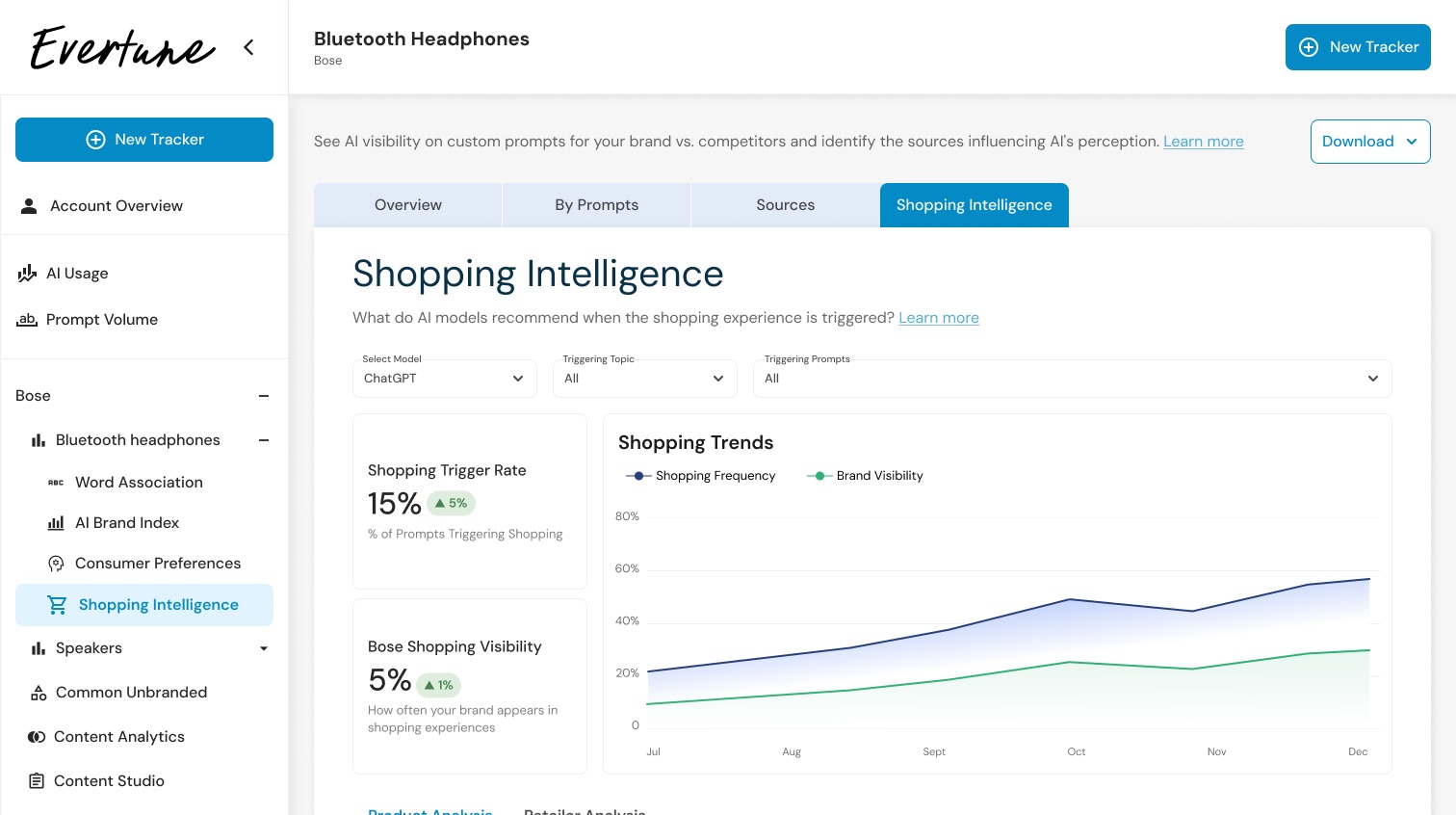
Task: Select the Shopping Intelligence tab
Action: (975, 205)
